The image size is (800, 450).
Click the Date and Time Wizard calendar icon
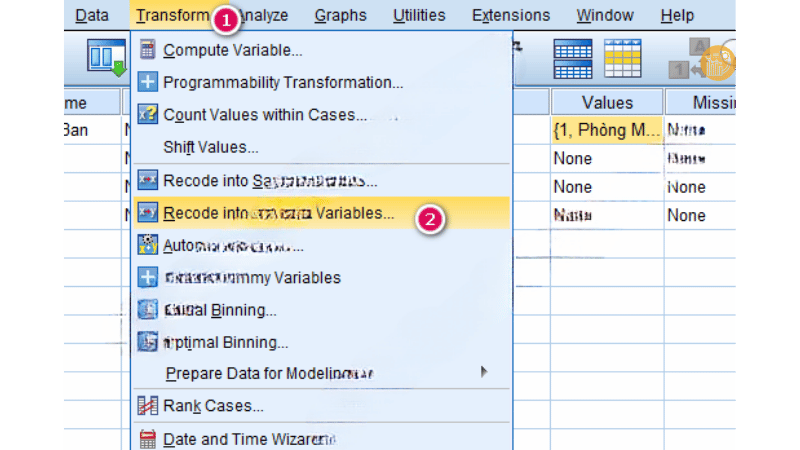pyautogui.click(x=148, y=438)
